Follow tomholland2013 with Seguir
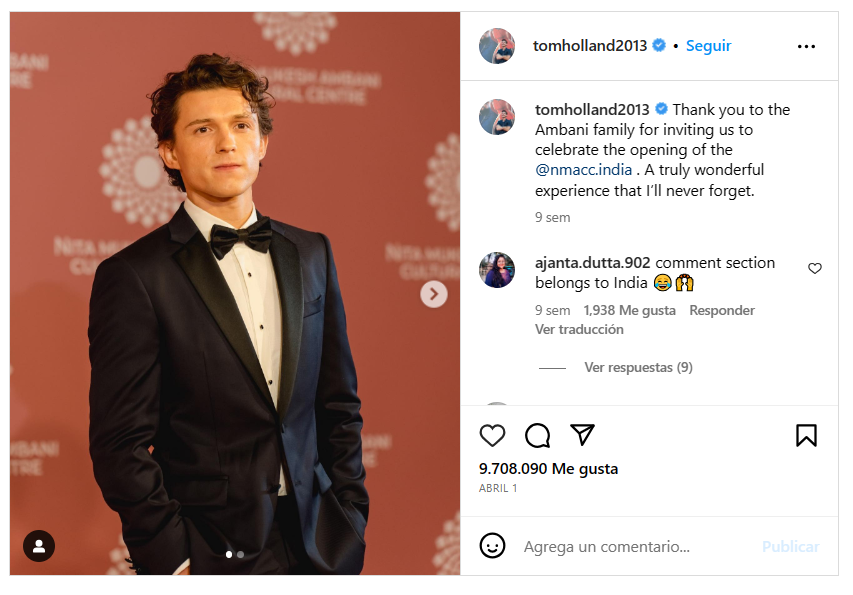853x595 pixels. [708, 46]
